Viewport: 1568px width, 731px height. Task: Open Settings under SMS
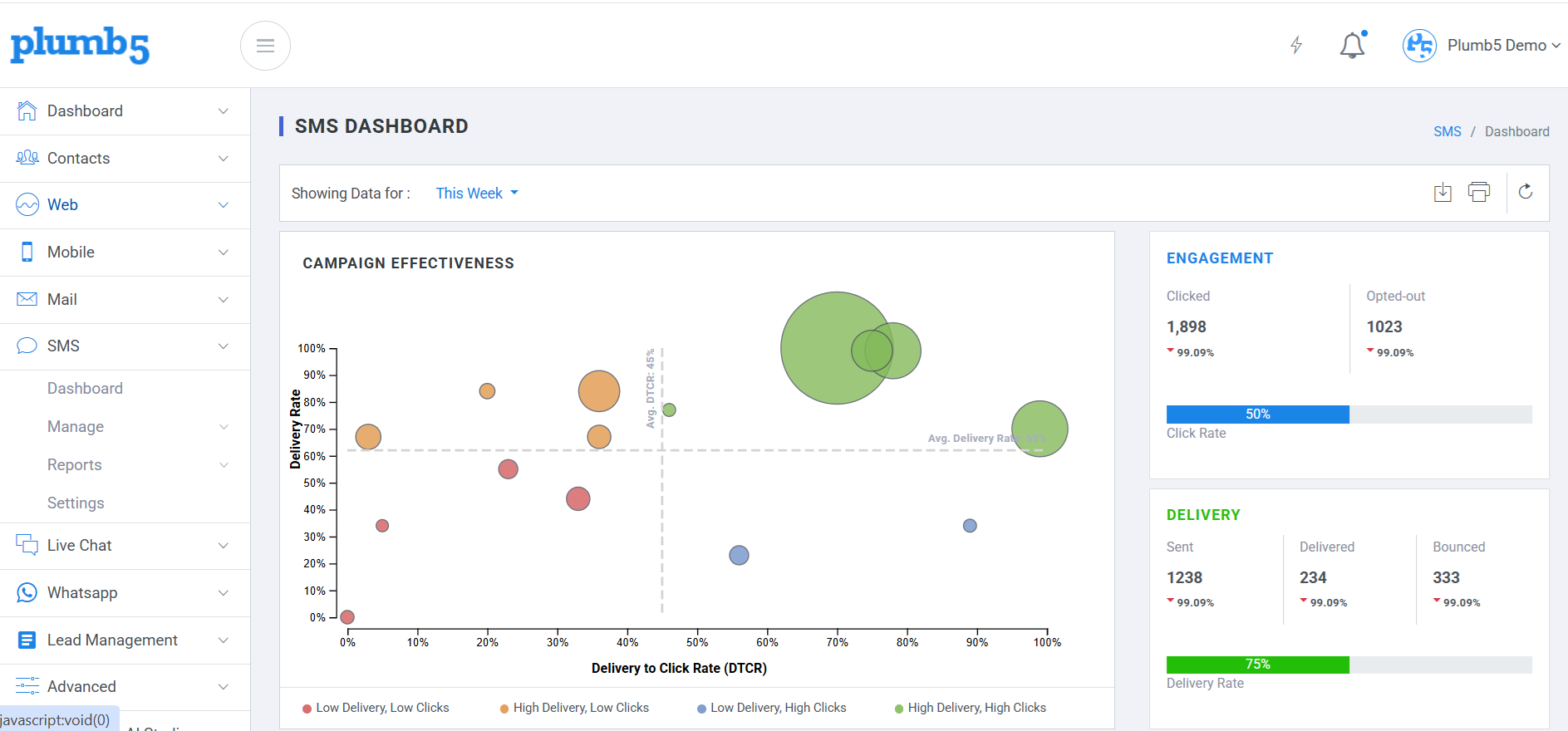pyautogui.click(x=76, y=503)
